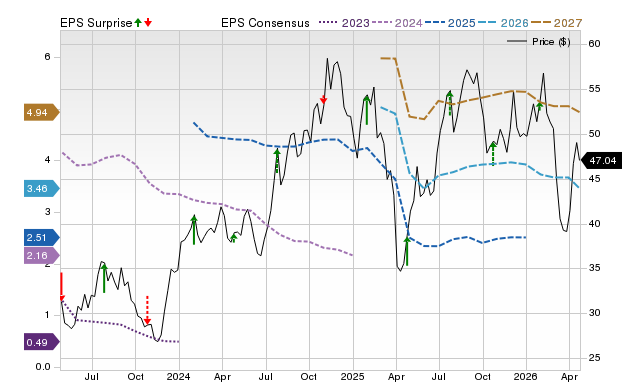Screen dimensions: 640x382
Task: Click the EPS Surprise legend label
Action: tap(96, 23)
